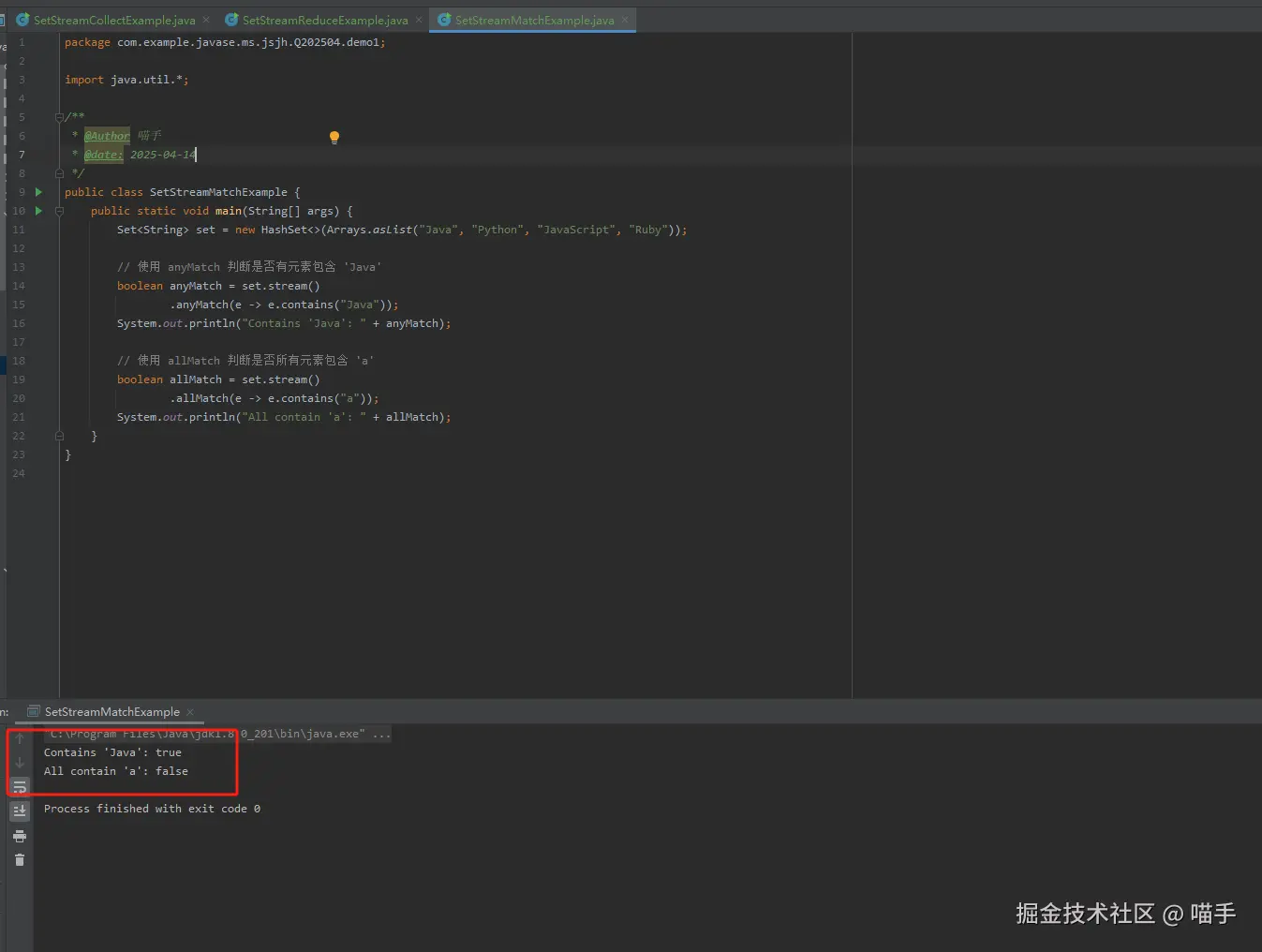
Task: Click 'Process finished with exit code 0'
Action: click(152, 809)
